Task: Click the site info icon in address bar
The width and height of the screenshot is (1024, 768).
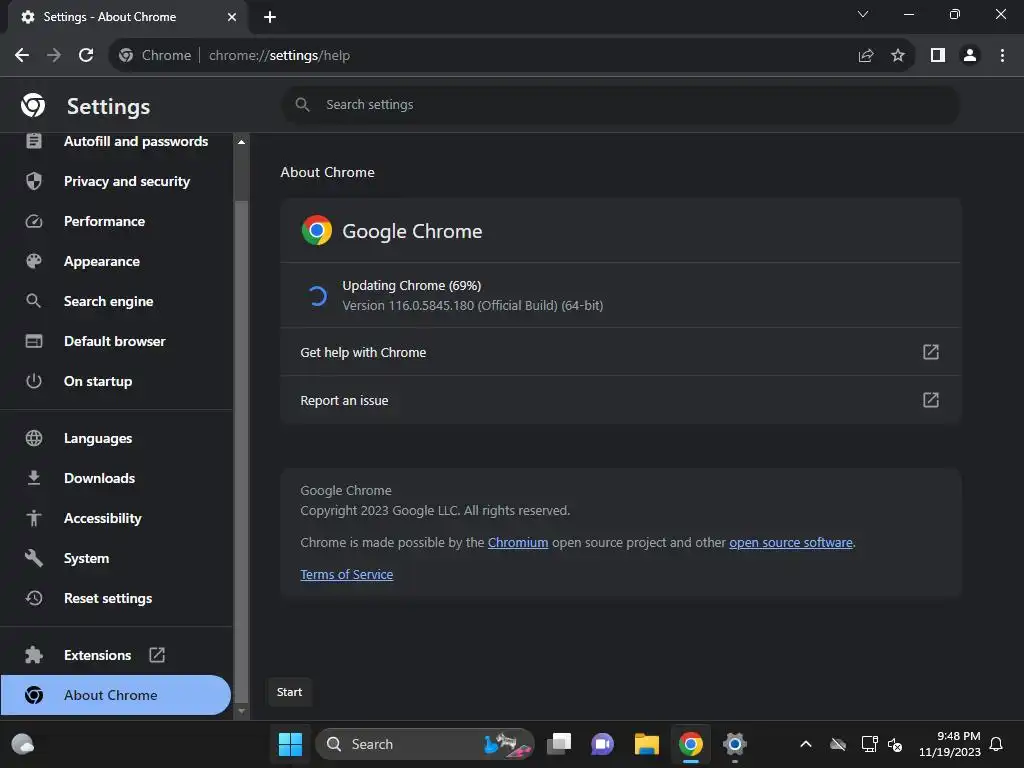Action: coord(126,56)
